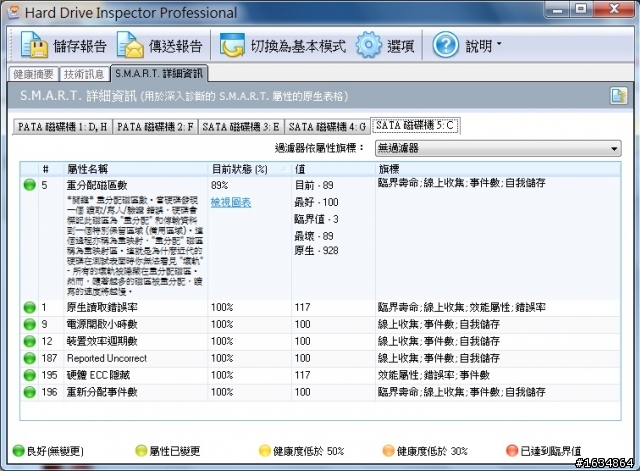
Task: Select SATA 磁碟機 3: E tab
Action: click(x=241, y=127)
